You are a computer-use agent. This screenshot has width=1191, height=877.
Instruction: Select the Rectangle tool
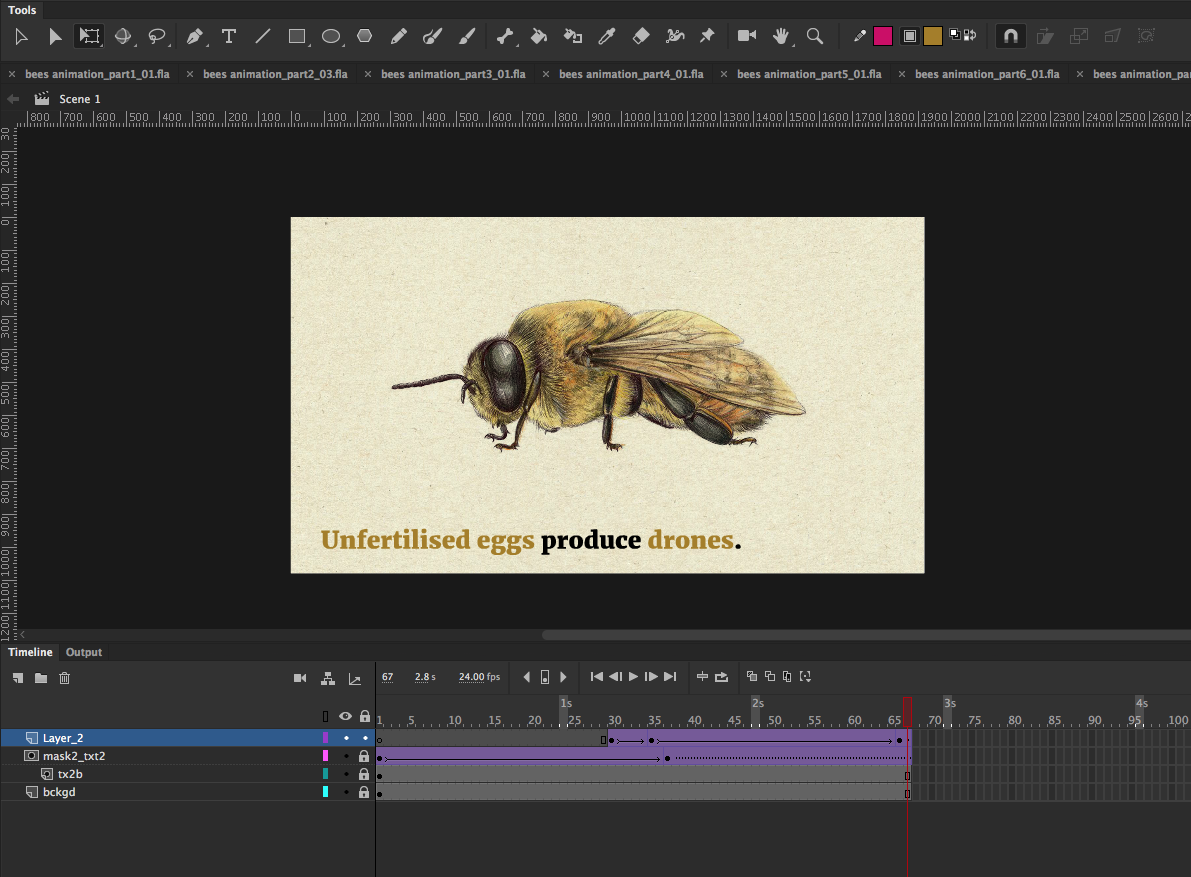(x=297, y=36)
